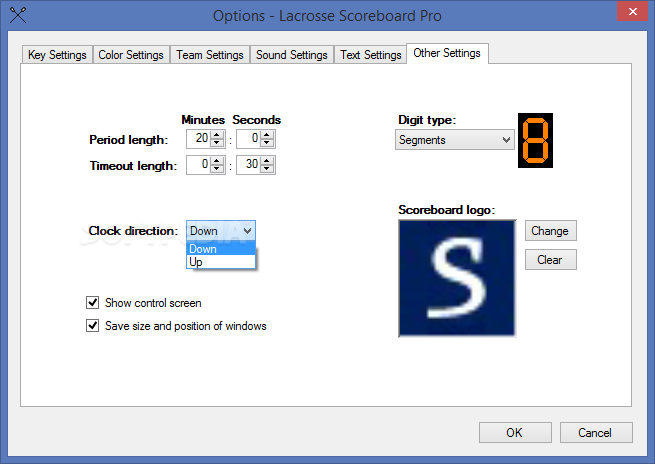Click the Period length label
This screenshot has height=464, width=655.
(129, 140)
